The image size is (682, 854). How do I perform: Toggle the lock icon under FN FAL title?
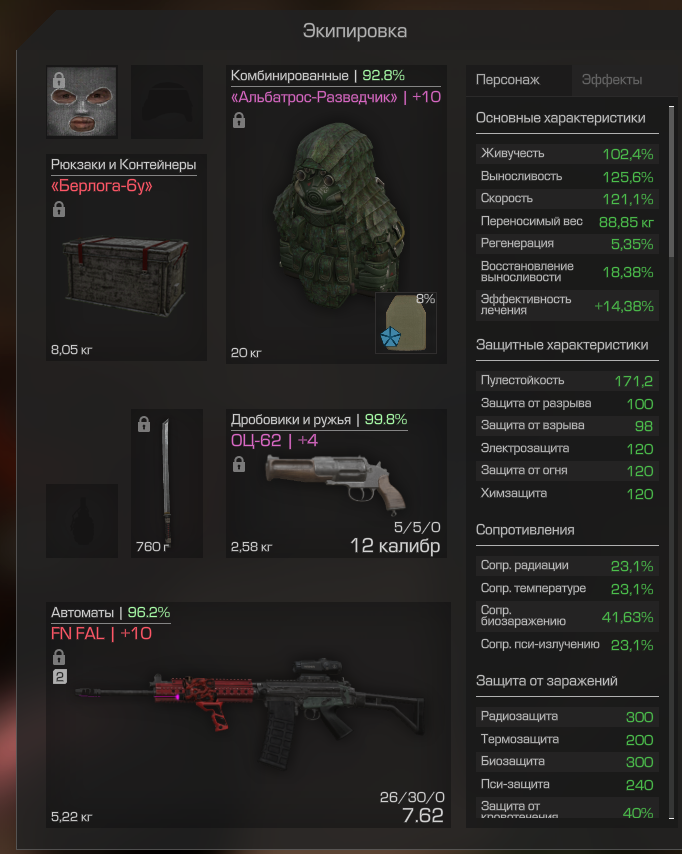point(59,657)
